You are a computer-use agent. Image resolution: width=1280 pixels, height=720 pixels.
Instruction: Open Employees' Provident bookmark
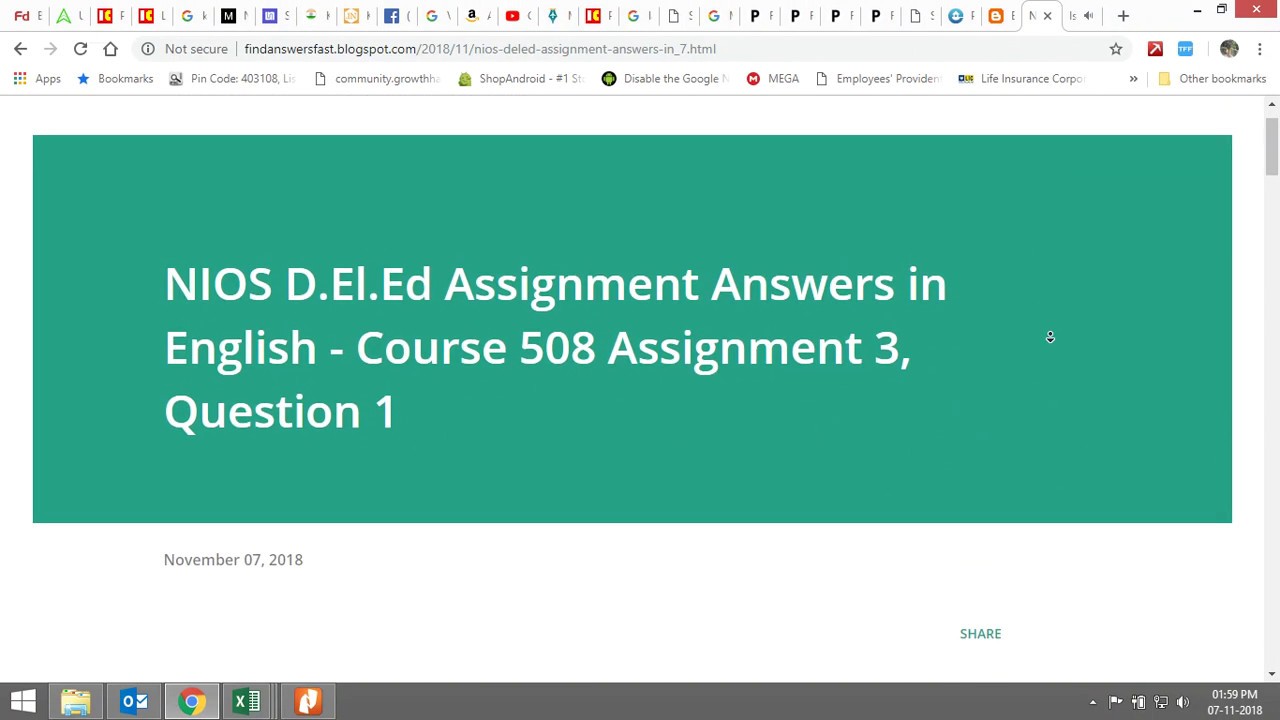click(x=879, y=78)
